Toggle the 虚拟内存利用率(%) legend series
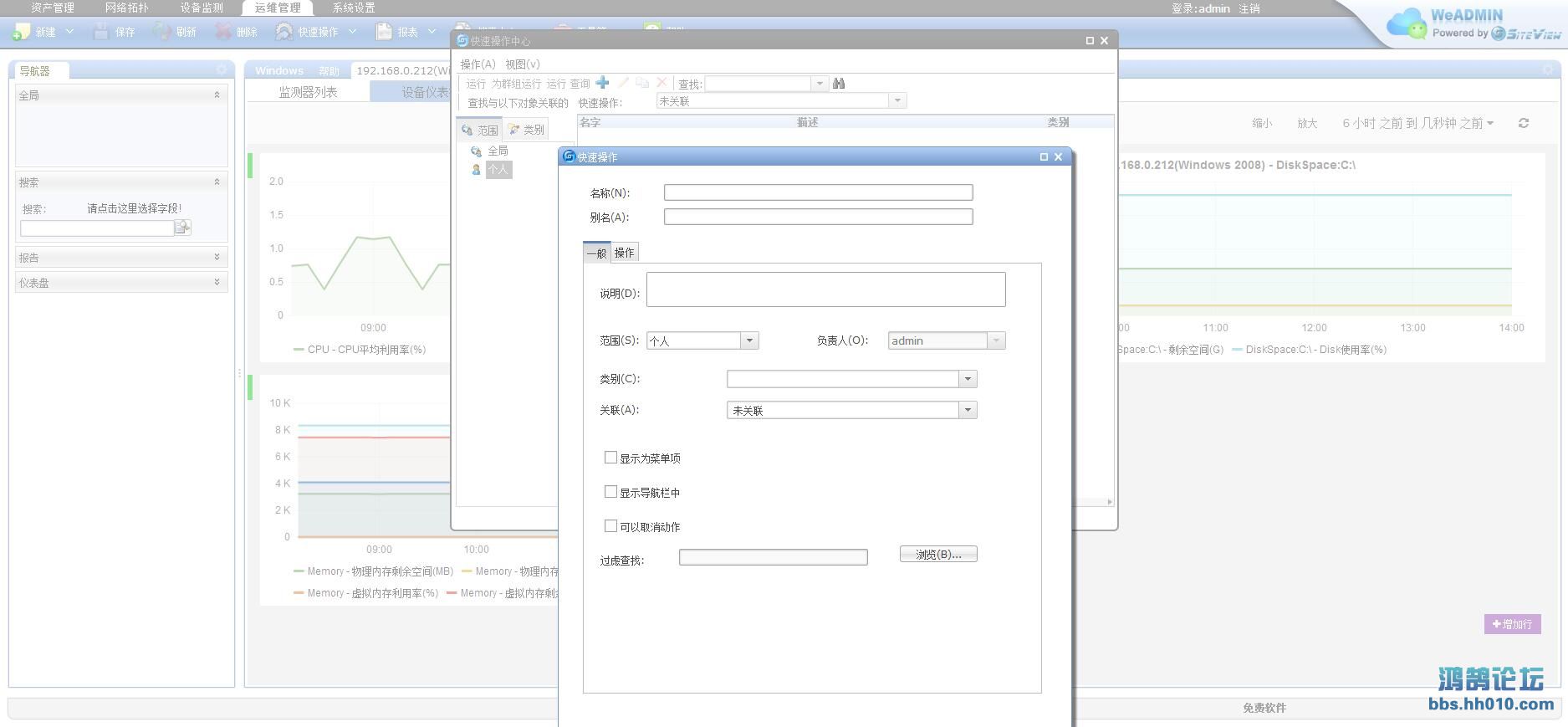The height and width of the screenshot is (727, 1568). tap(365, 593)
